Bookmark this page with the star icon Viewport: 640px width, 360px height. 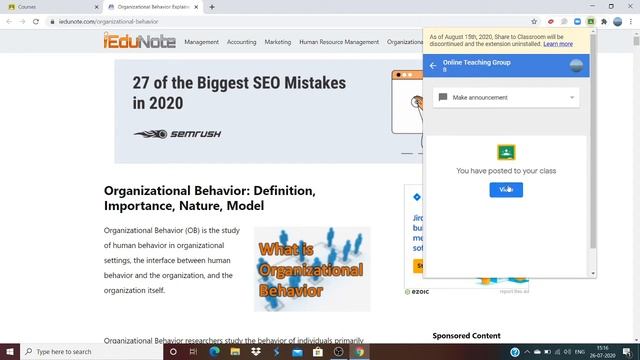click(534, 22)
